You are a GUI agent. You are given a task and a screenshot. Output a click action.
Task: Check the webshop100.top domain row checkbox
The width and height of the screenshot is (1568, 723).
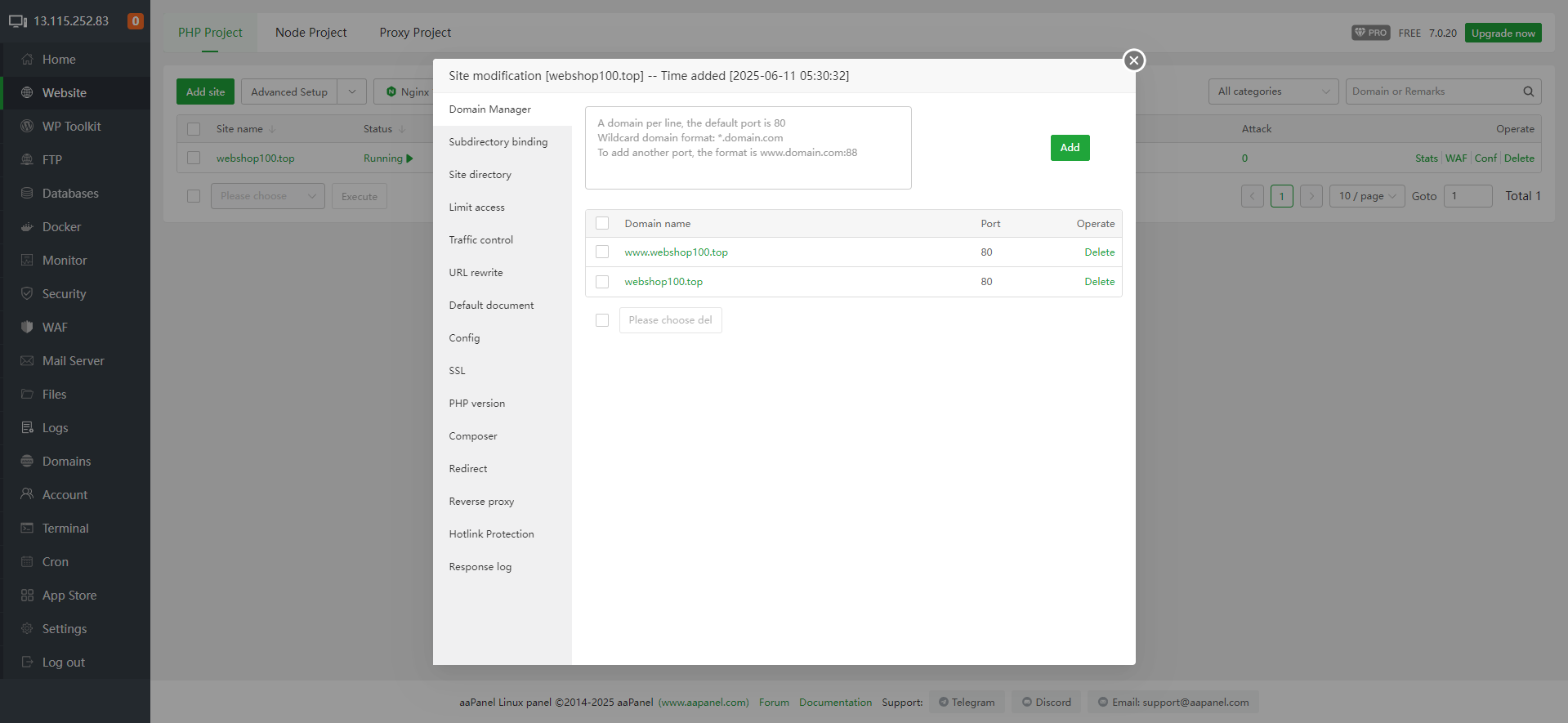(x=602, y=282)
